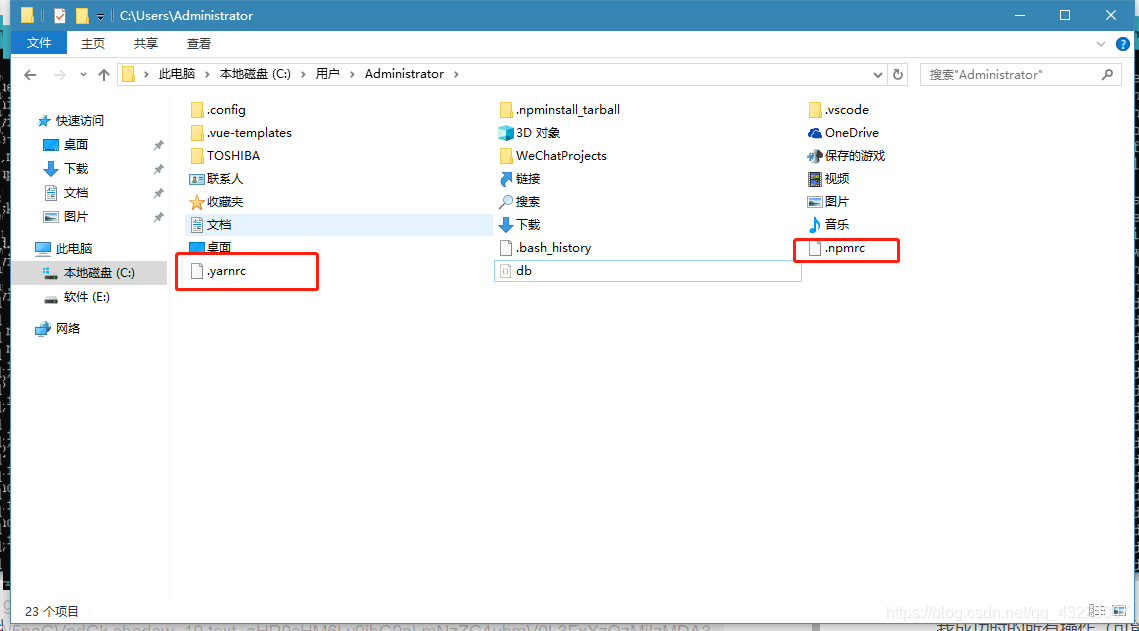Open the 共享 ribbon tab

(145, 44)
